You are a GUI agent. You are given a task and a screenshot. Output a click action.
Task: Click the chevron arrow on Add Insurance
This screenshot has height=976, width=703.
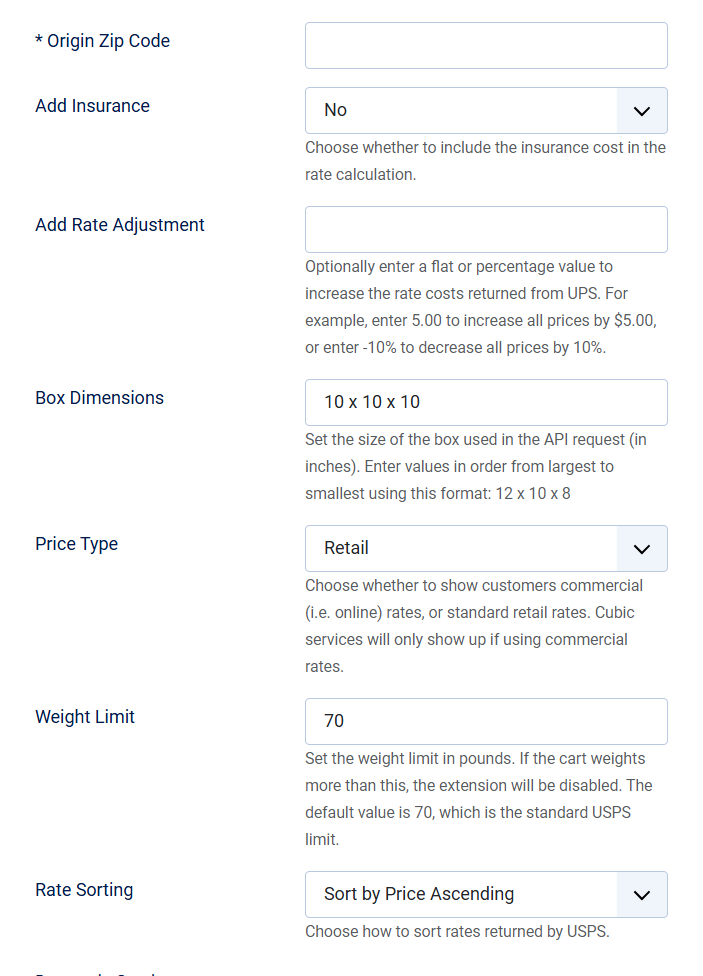point(642,111)
